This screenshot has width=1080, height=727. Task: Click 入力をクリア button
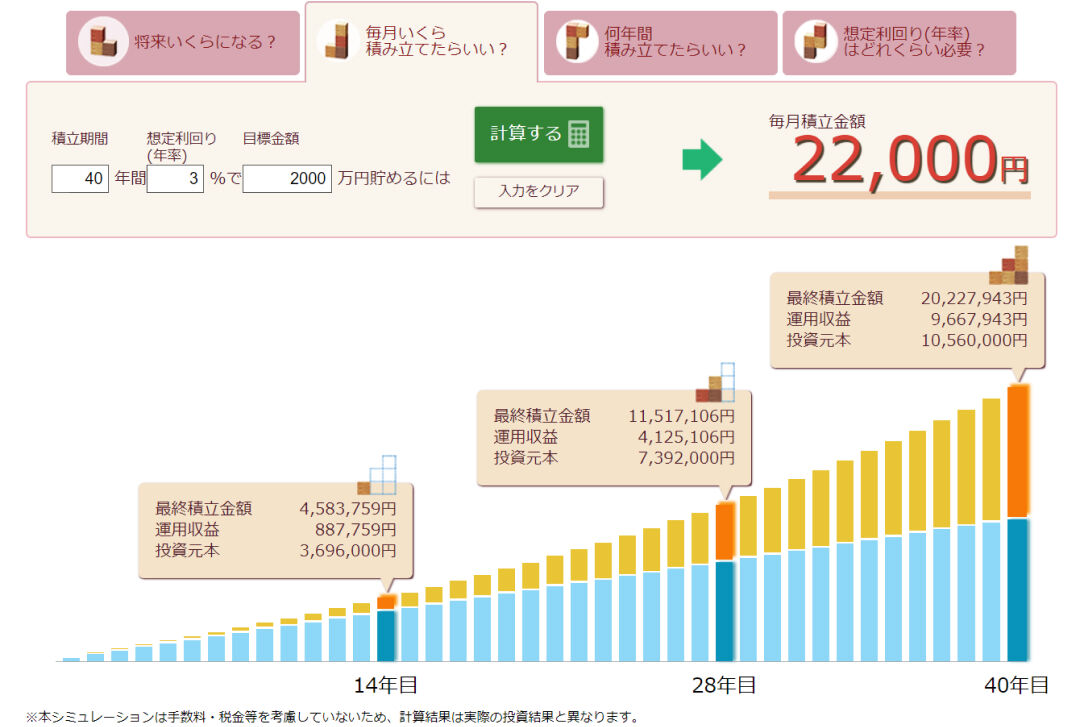[539, 192]
